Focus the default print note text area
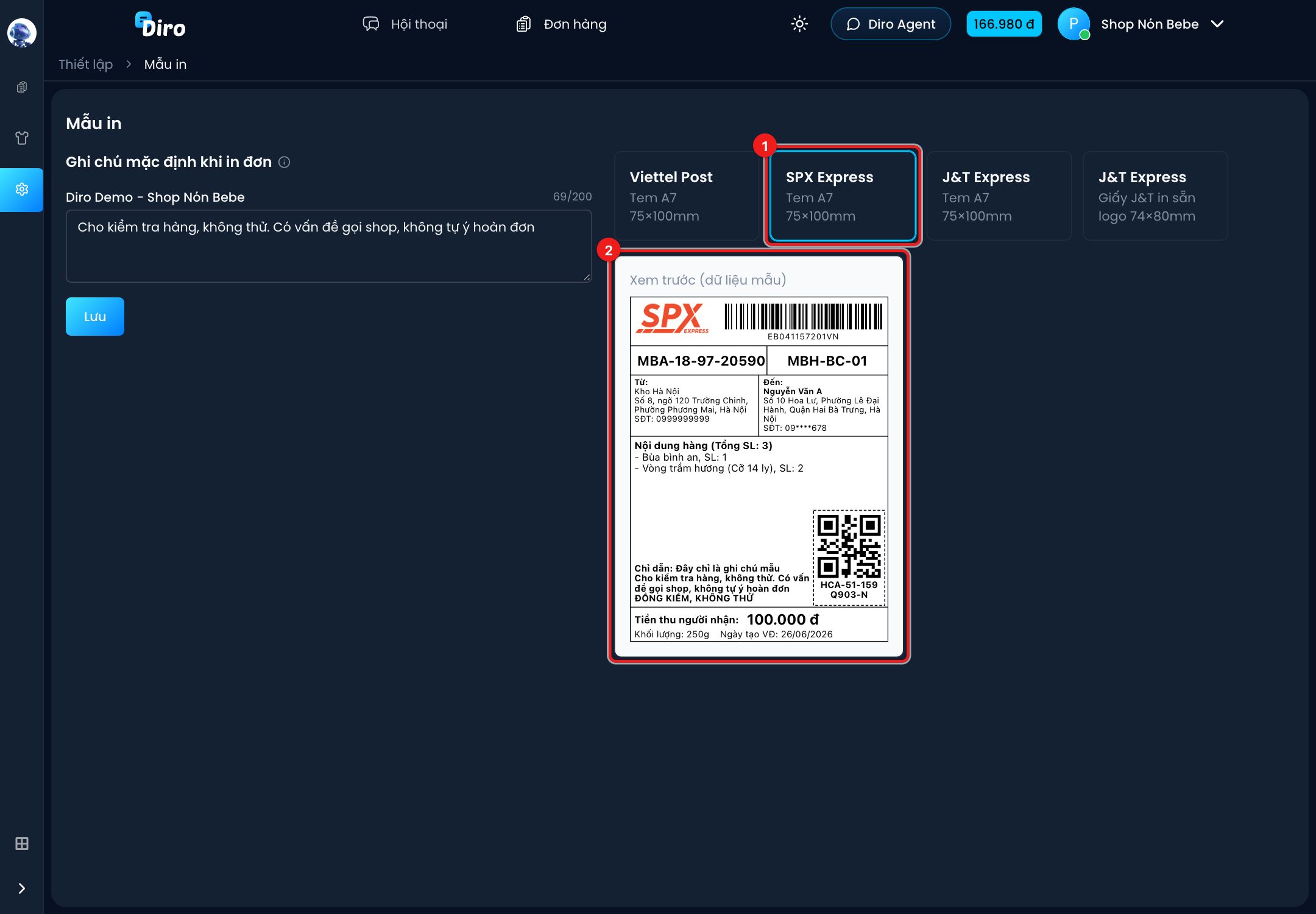Viewport: 1316px width, 914px height. [x=328, y=246]
